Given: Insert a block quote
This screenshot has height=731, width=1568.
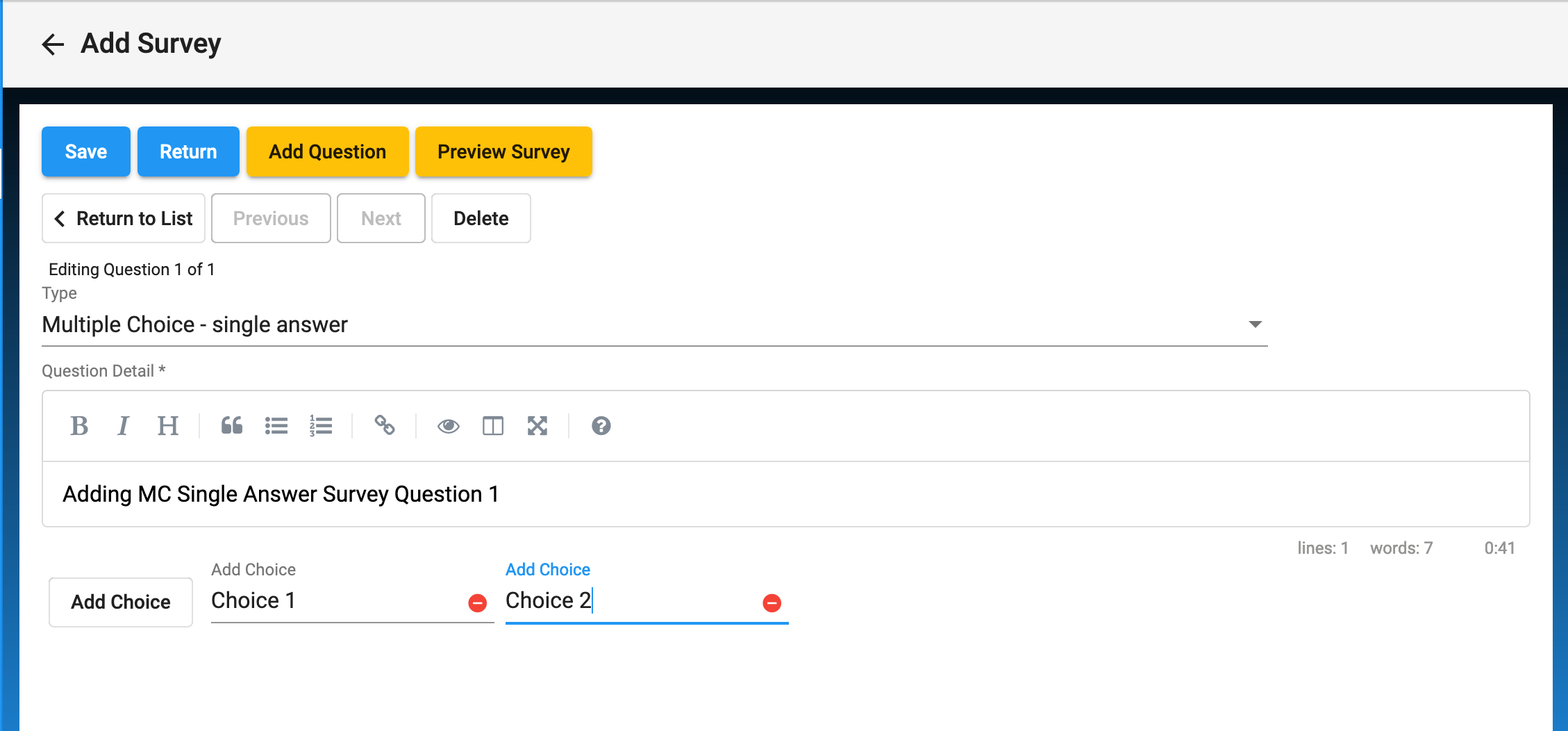Looking at the screenshot, I should [232, 426].
